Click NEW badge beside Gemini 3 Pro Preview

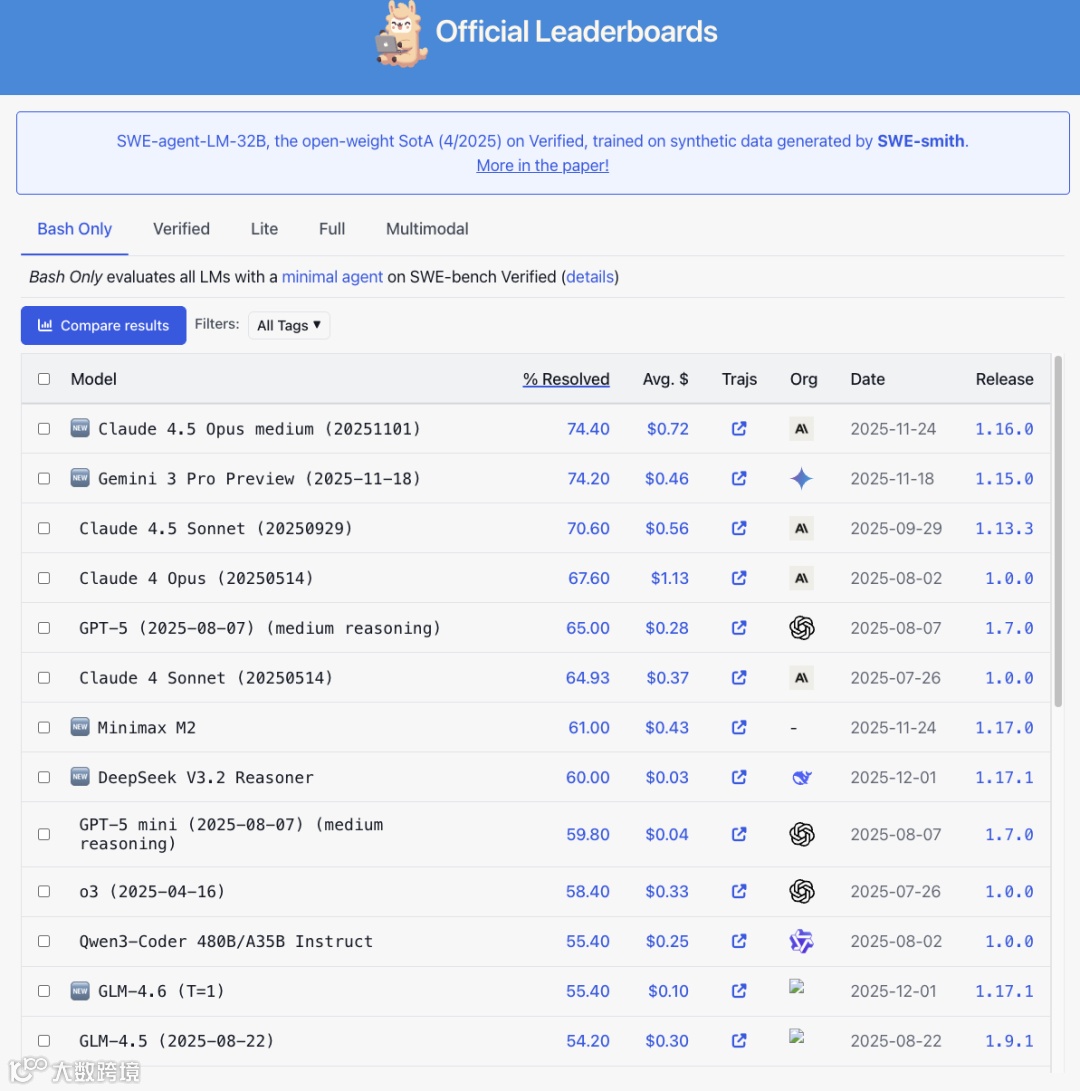80,478
